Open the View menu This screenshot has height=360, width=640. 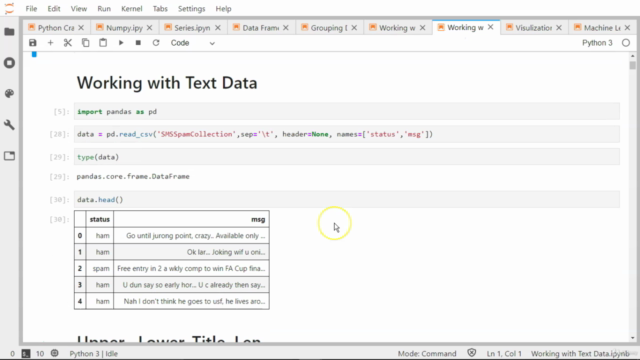(79, 9)
